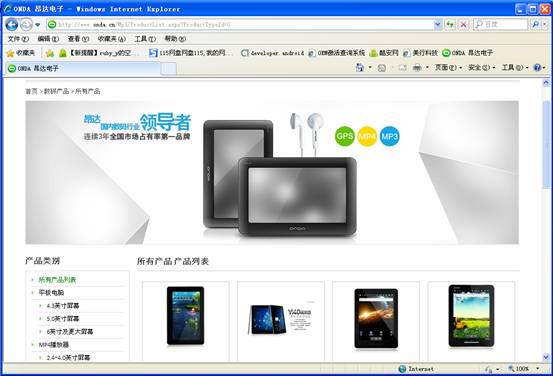553x376 pixels.
Task: Click the search magnifier icon
Action: click(536, 24)
